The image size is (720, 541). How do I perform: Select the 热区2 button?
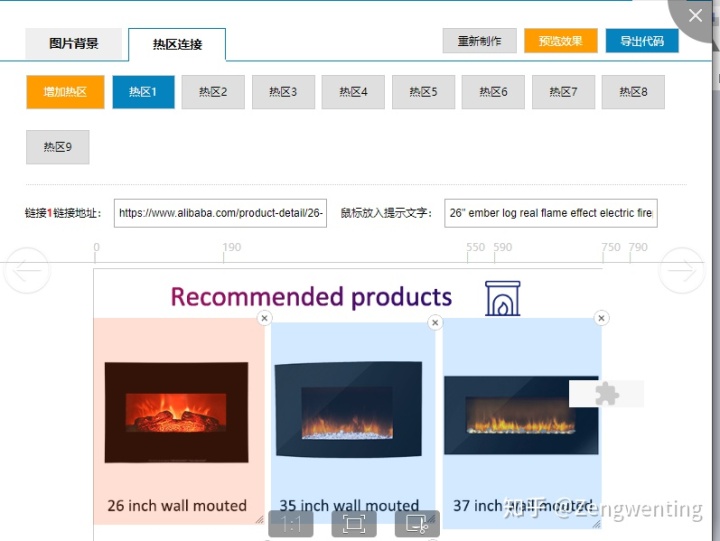213,92
